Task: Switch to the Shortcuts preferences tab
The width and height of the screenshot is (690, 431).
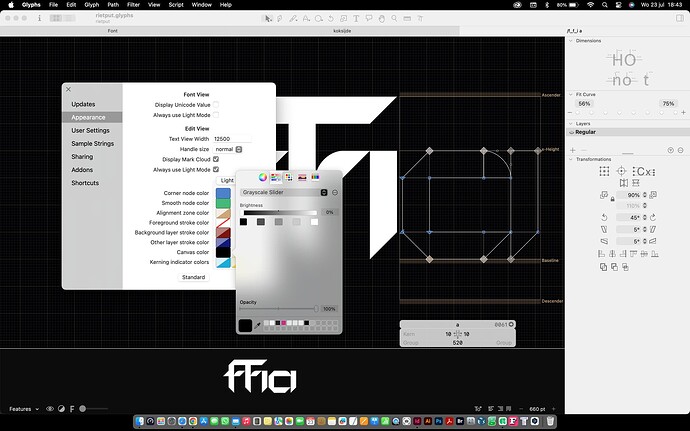Action: coord(85,183)
